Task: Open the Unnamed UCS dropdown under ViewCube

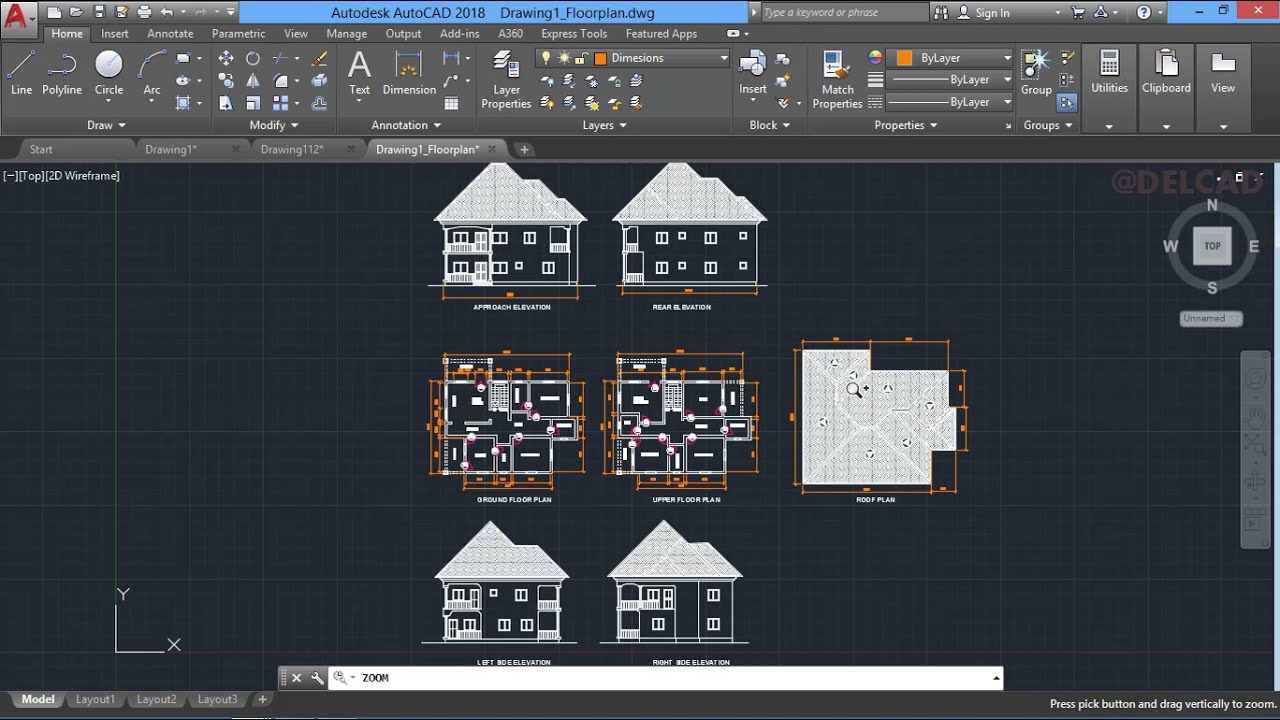Action: pyautogui.click(x=1211, y=318)
